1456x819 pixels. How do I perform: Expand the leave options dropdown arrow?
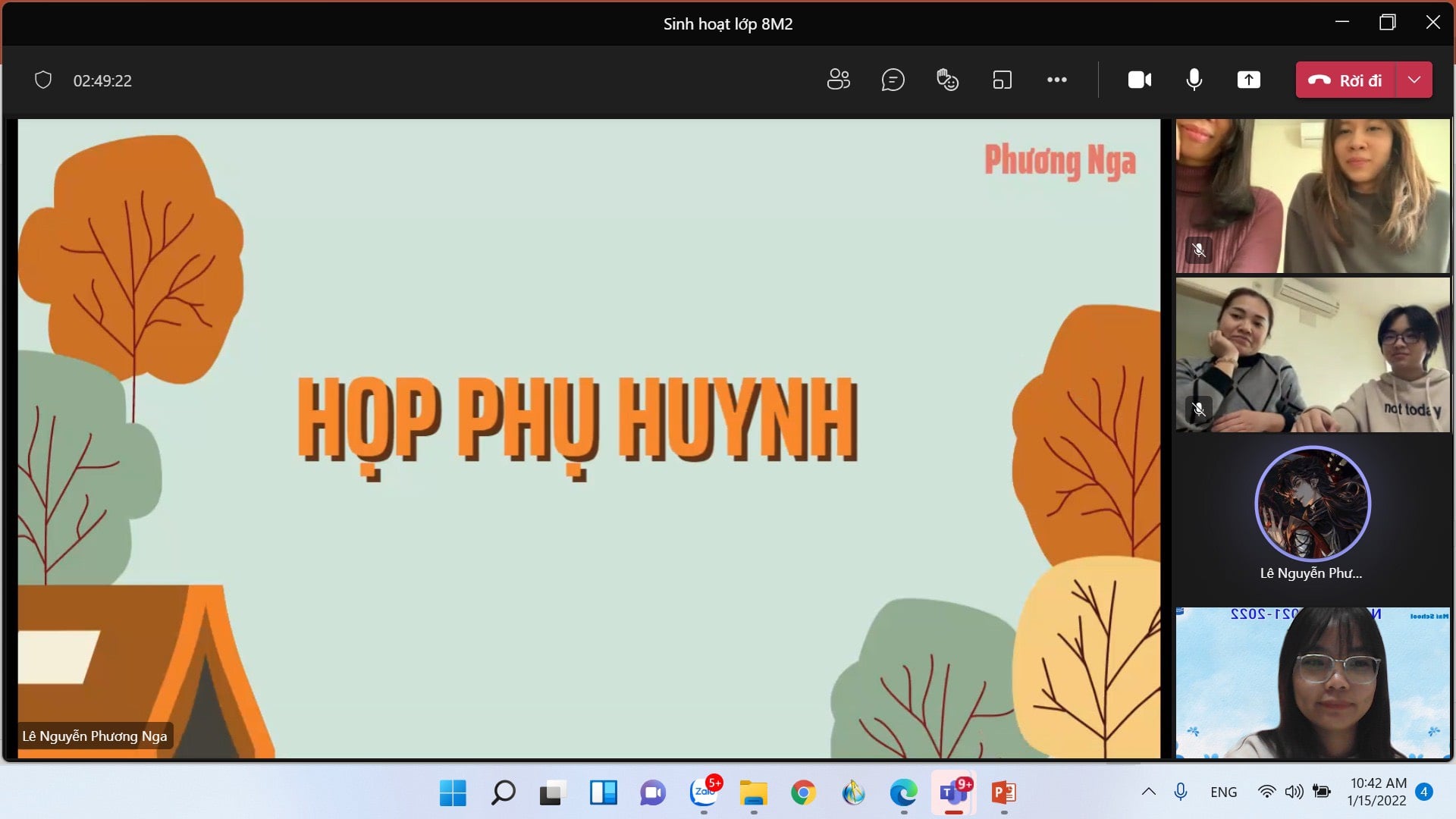(x=1414, y=80)
